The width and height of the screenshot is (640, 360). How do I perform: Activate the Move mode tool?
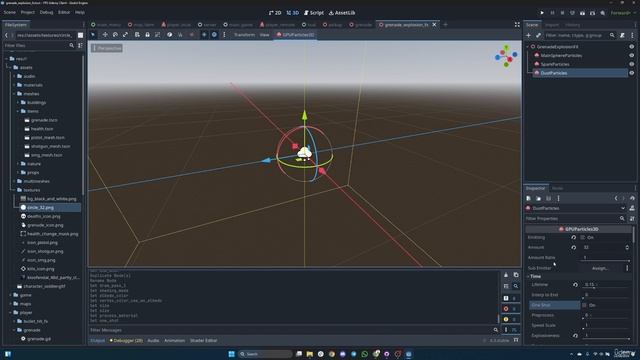105,35
